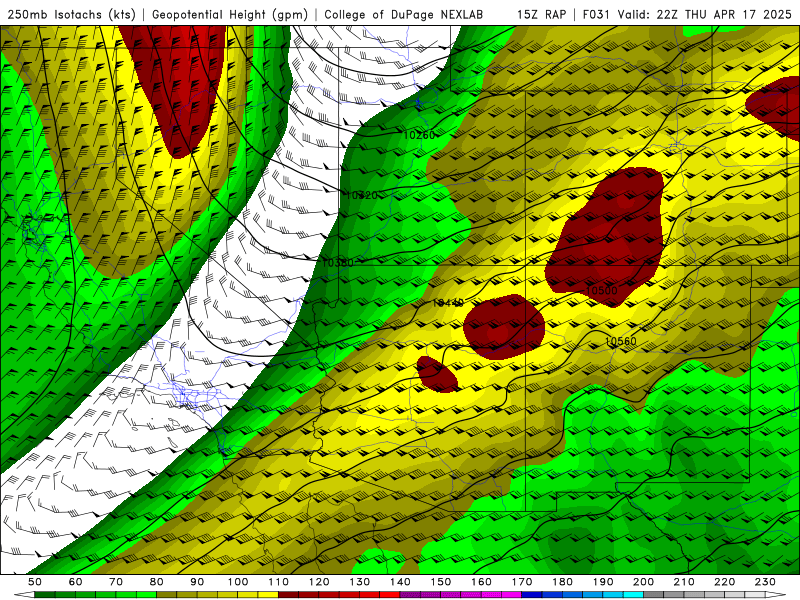Select the bright red swatch ending at 140
Viewport: 800px width, 600px height.
click(390, 594)
